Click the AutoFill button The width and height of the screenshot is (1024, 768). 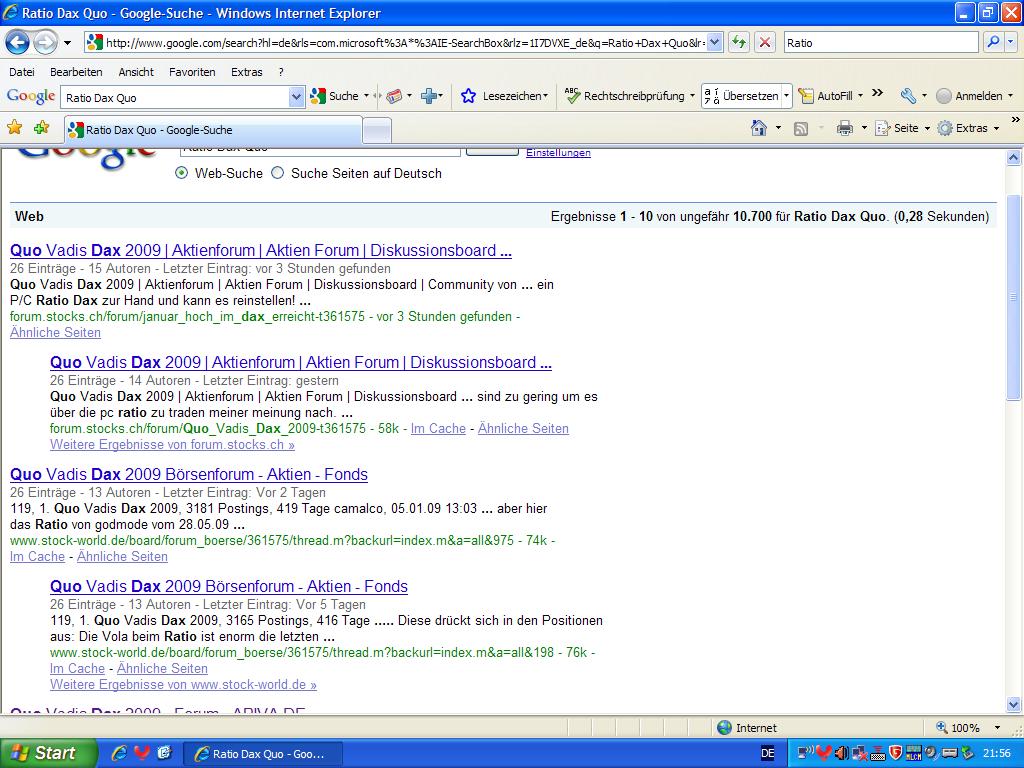825,96
